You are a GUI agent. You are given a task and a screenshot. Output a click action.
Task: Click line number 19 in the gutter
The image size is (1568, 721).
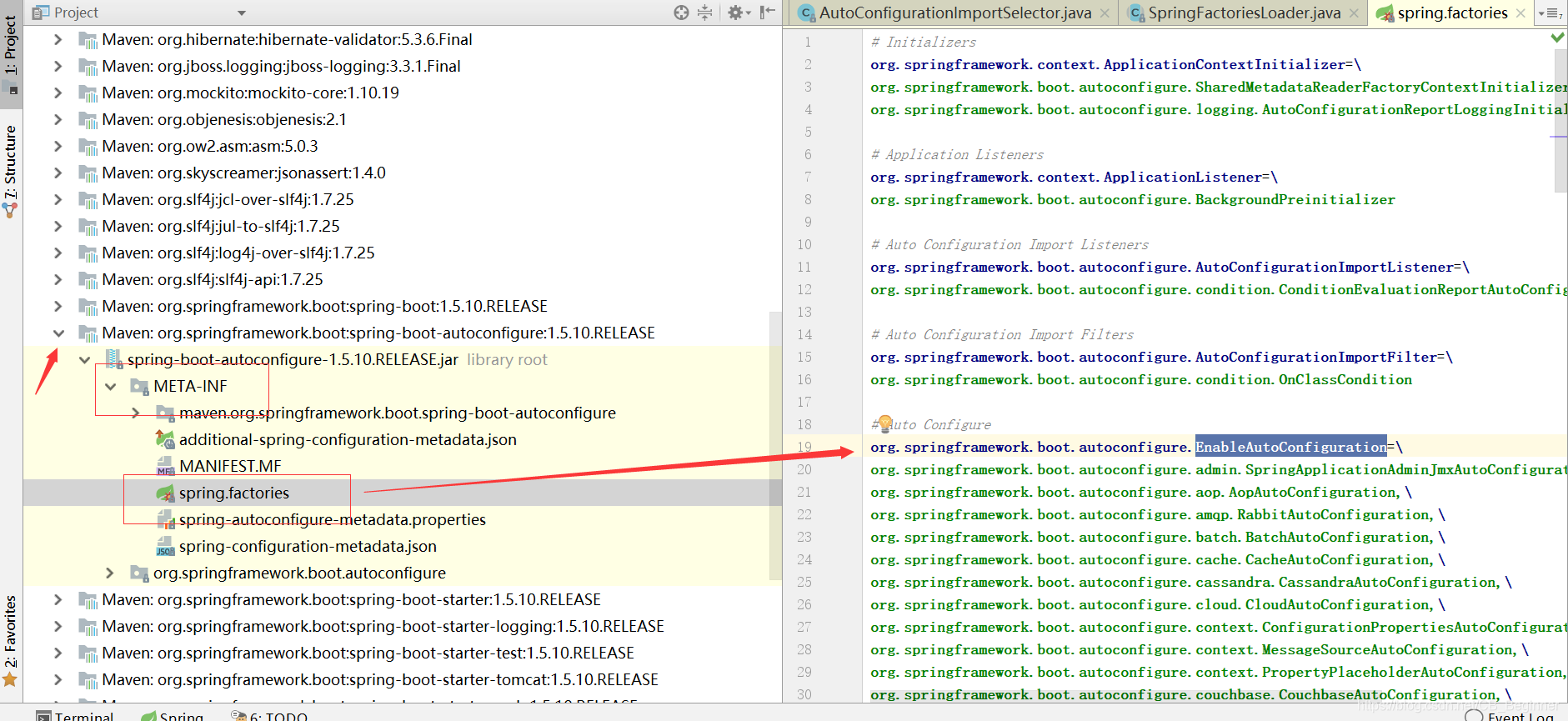point(804,447)
